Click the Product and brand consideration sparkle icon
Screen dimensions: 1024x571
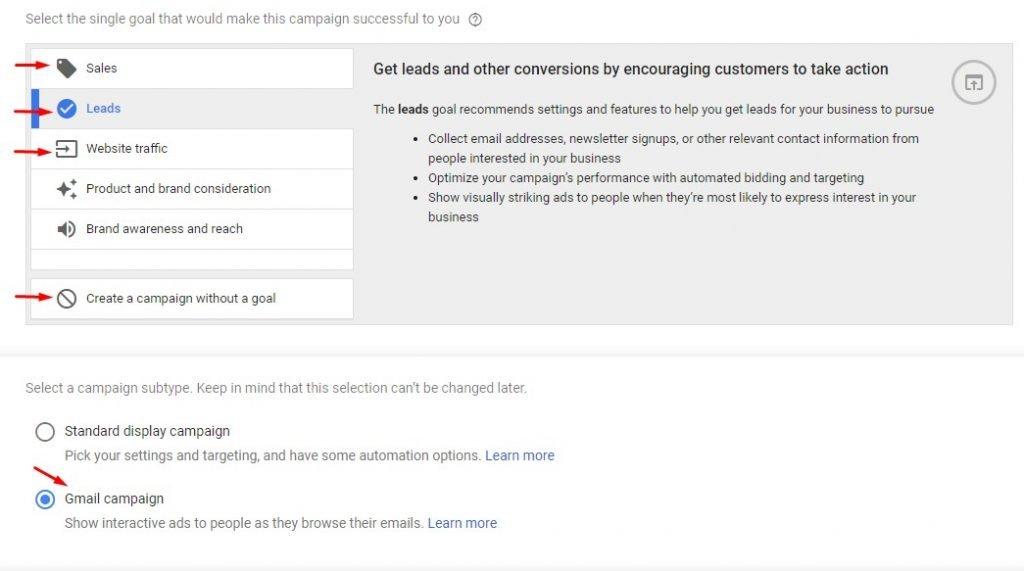tap(66, 189)
